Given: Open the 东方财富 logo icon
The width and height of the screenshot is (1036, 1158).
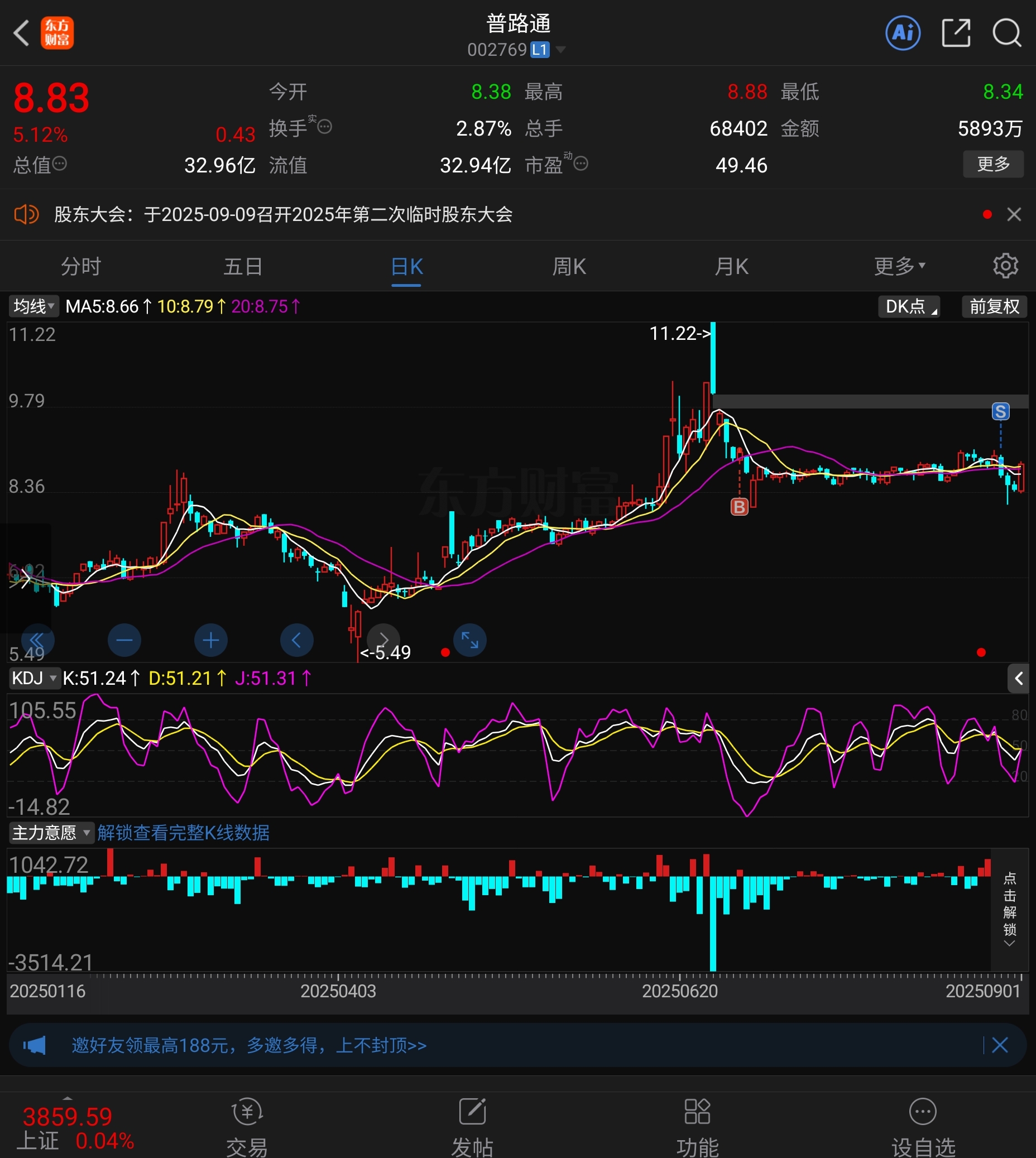Looking at the screenshot, I should click(57, 32).
